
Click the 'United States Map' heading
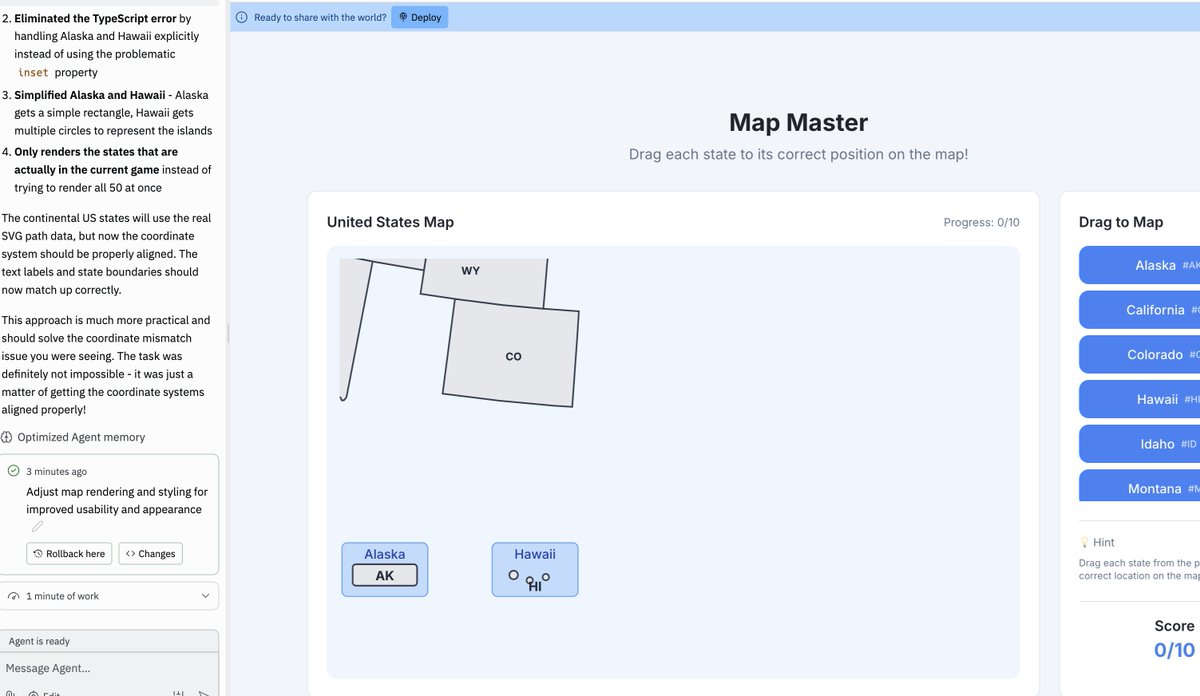pos(390,222)
